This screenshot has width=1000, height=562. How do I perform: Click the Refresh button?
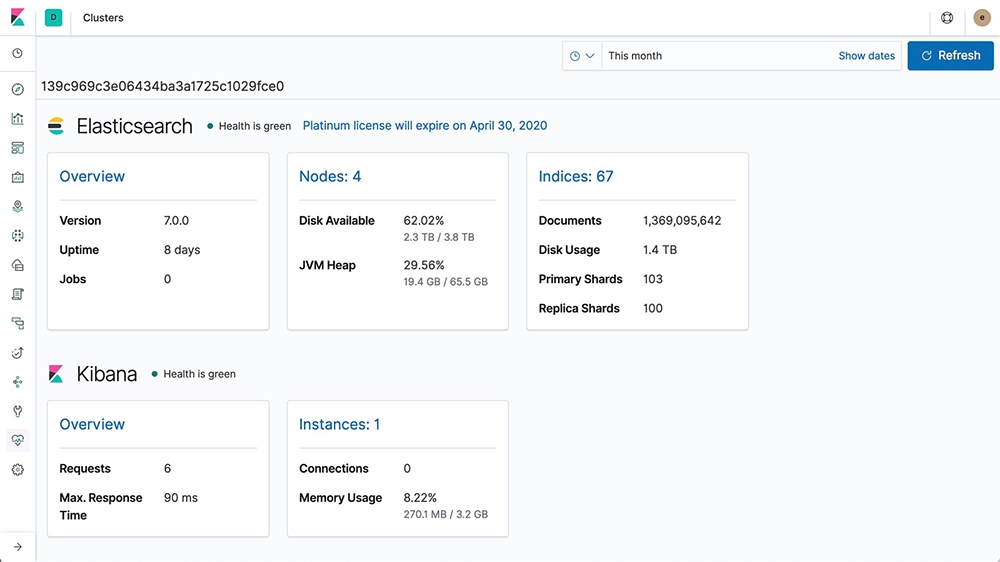tap(950, 55)
